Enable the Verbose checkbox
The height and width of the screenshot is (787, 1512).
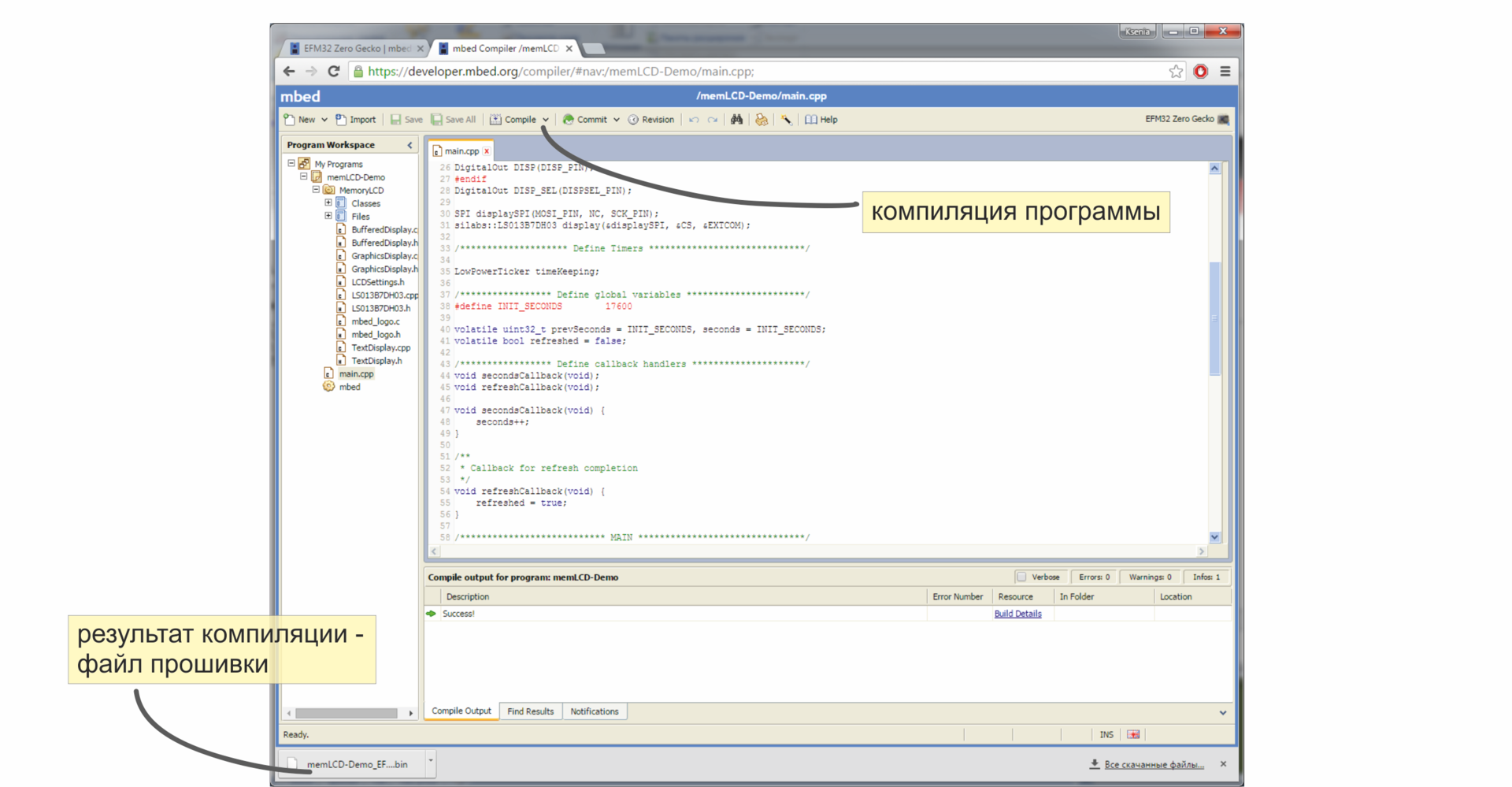click(x=1021, y=577)
